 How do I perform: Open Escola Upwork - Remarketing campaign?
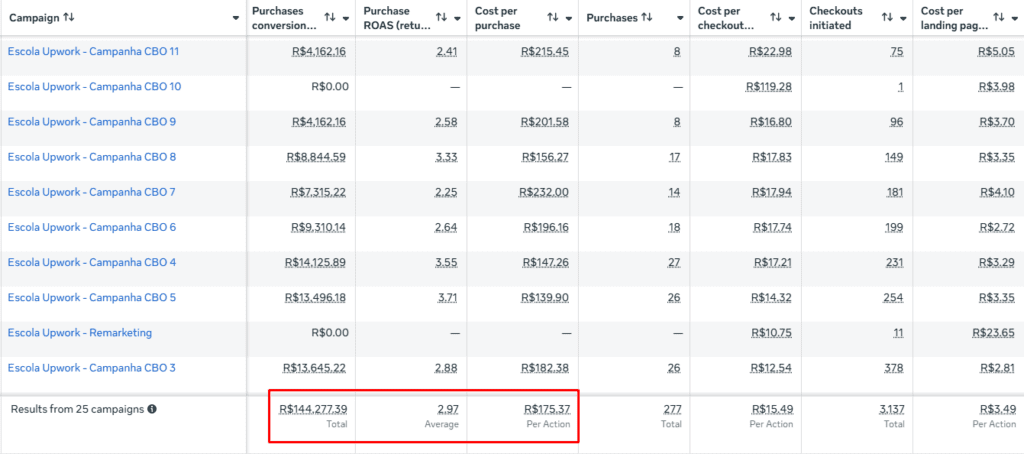pos(80,332)
